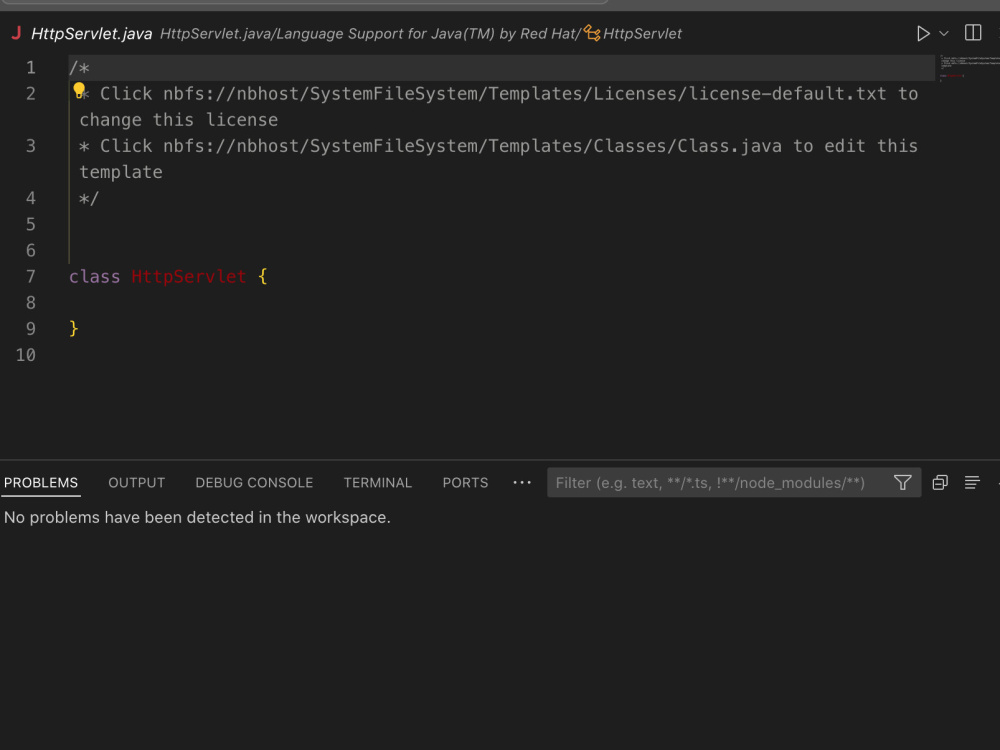Click the closing brace on line 9

pyautogui.click(x=73, y=328)
